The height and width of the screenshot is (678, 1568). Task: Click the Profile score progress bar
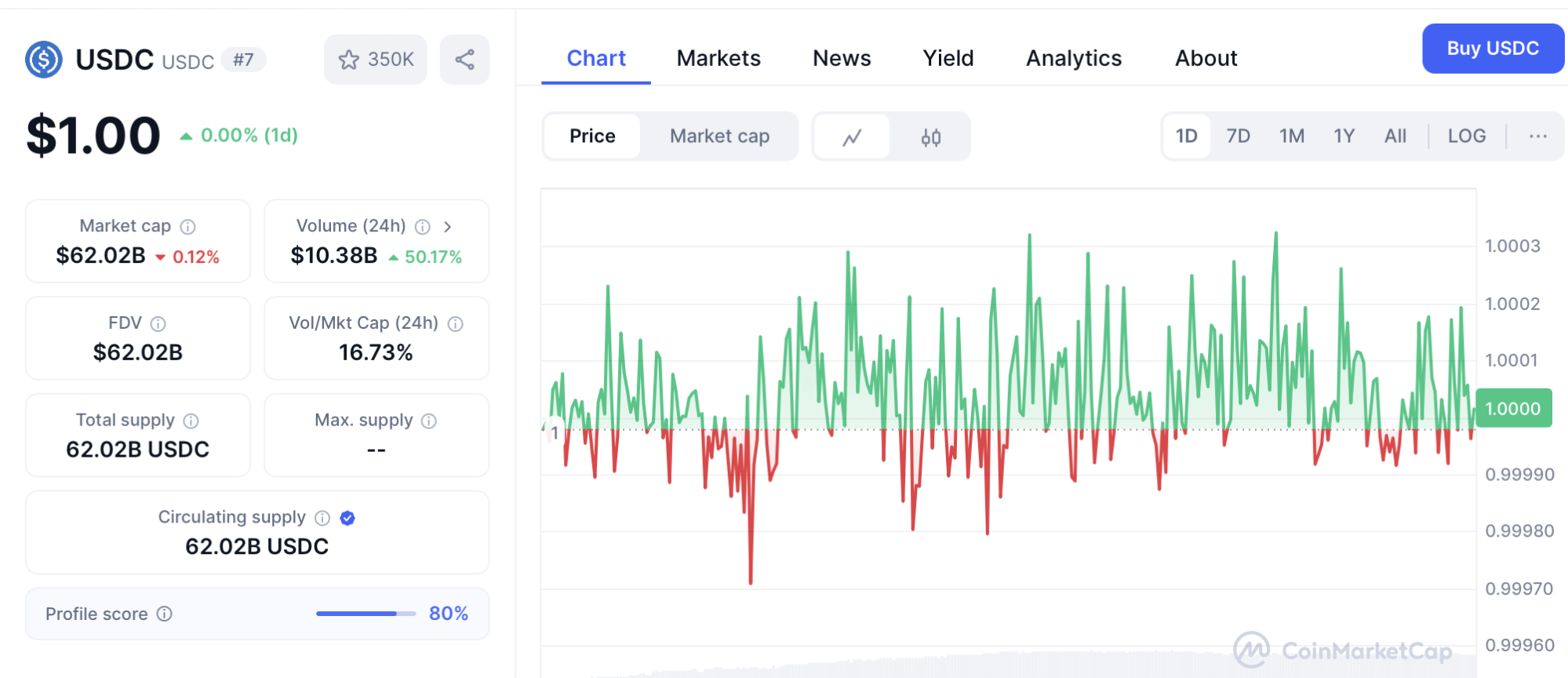[x=366, y=614]
